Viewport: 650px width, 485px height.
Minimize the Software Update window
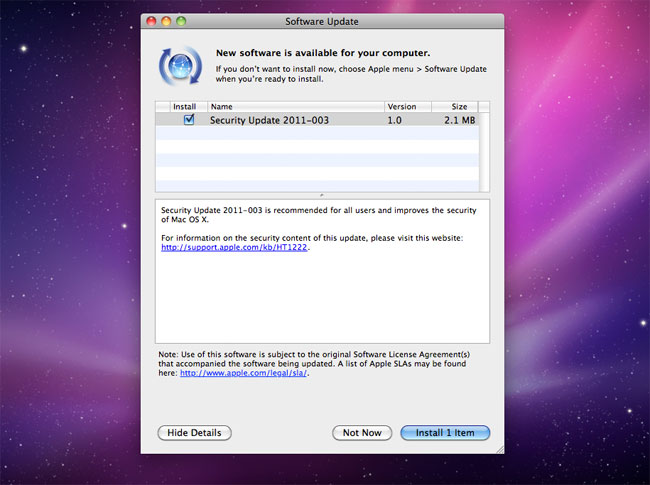[167, 21]
